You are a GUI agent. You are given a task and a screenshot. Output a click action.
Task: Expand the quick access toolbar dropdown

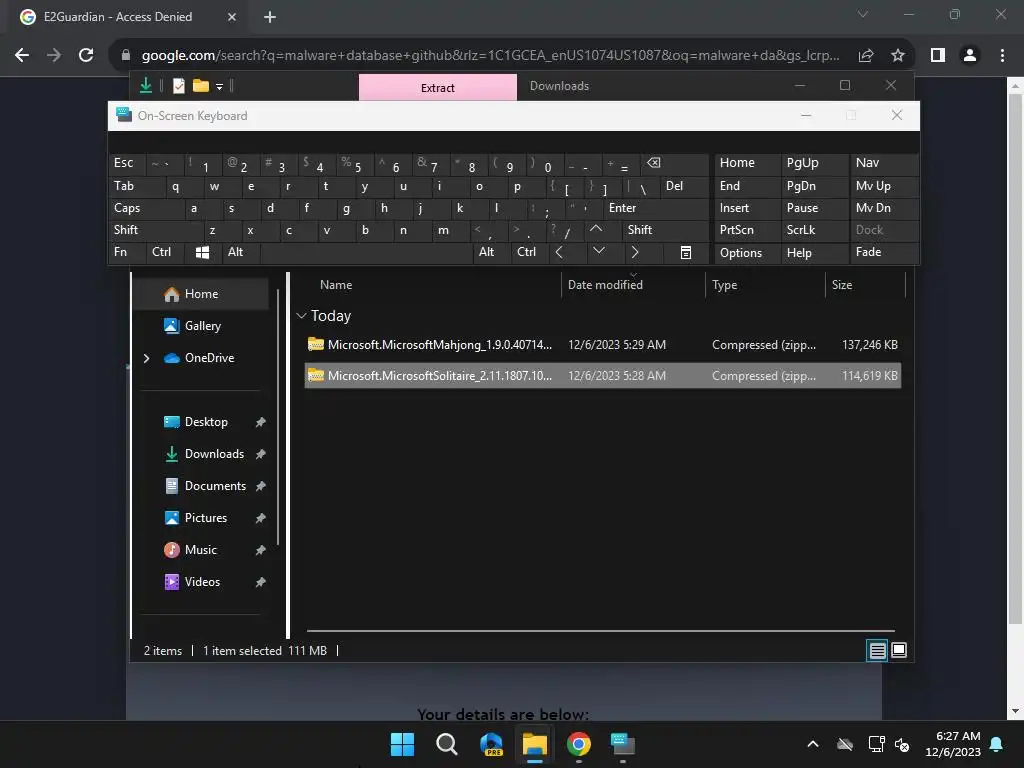(x=219, y=86)
